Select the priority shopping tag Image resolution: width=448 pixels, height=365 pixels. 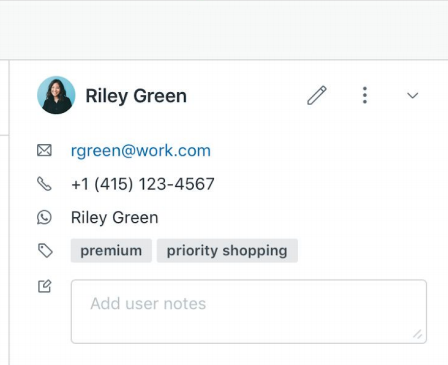point(227,251)
